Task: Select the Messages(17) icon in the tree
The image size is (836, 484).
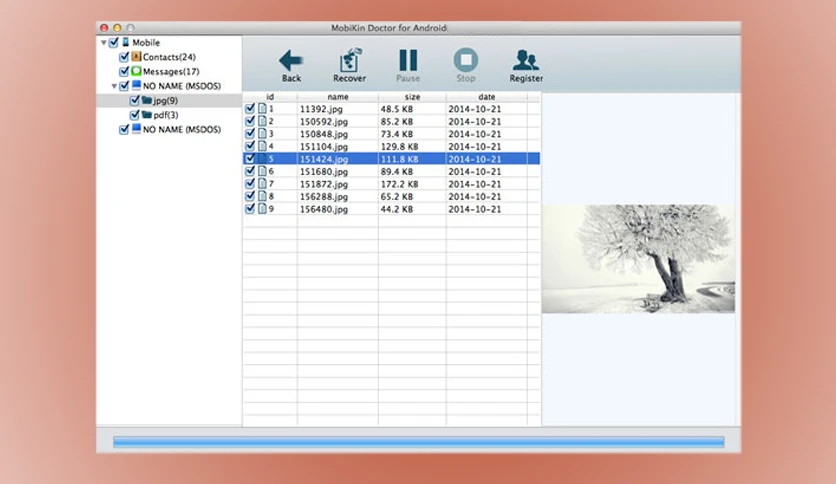Action: [x=136, y=71]
